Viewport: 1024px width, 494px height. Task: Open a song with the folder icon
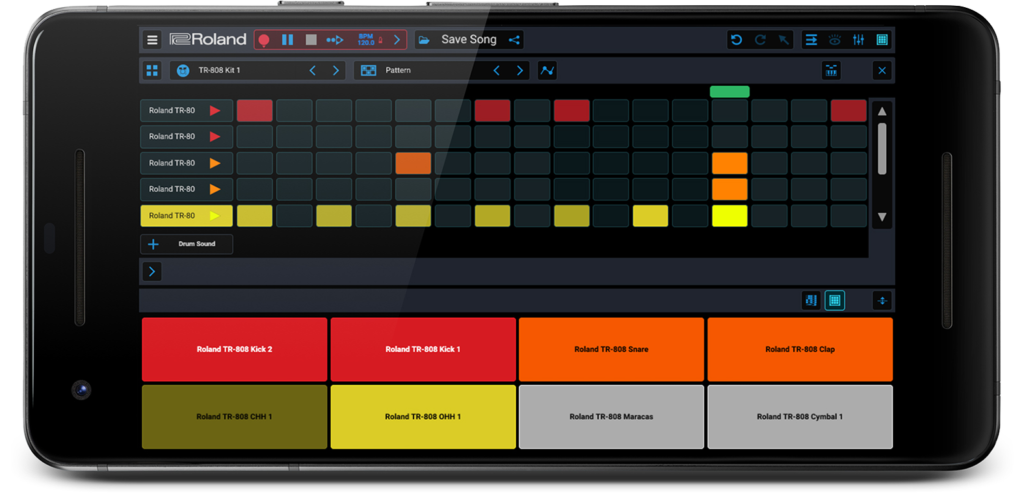[x=424, y=40]
